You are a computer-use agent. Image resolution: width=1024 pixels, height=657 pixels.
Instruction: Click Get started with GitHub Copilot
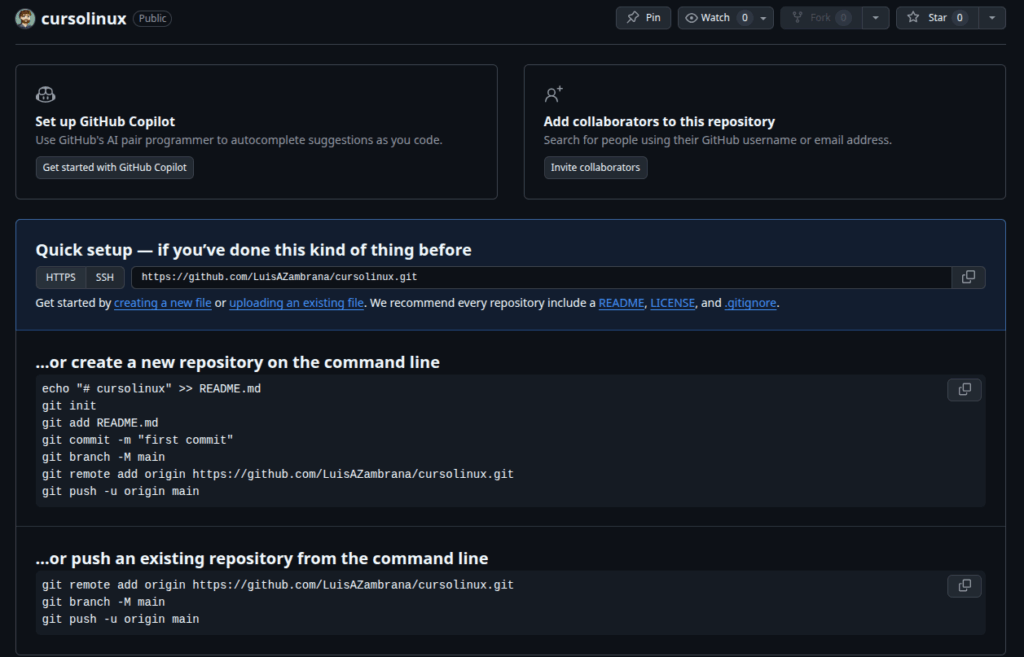114,167
